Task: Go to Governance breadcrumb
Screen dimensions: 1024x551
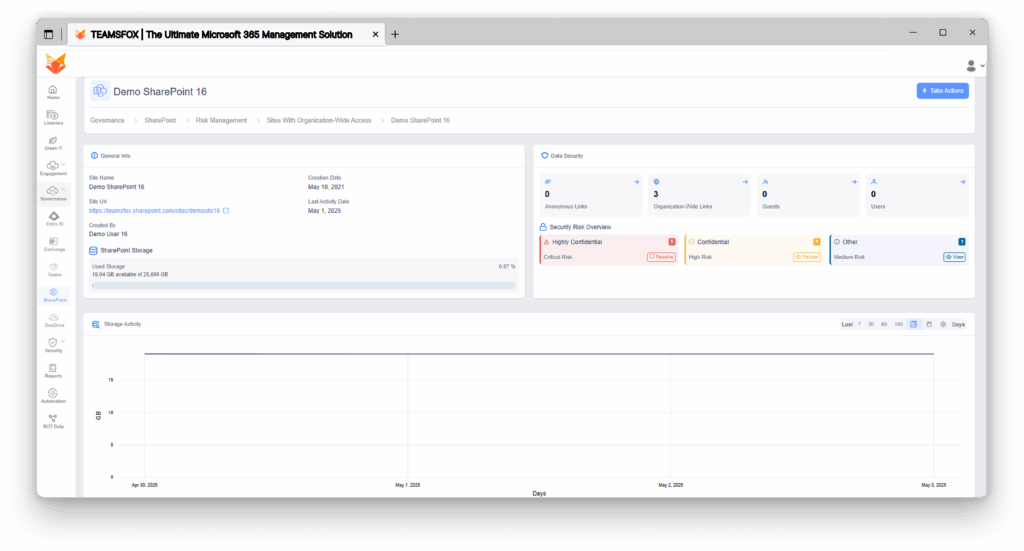Action: (x=107, y=121)
